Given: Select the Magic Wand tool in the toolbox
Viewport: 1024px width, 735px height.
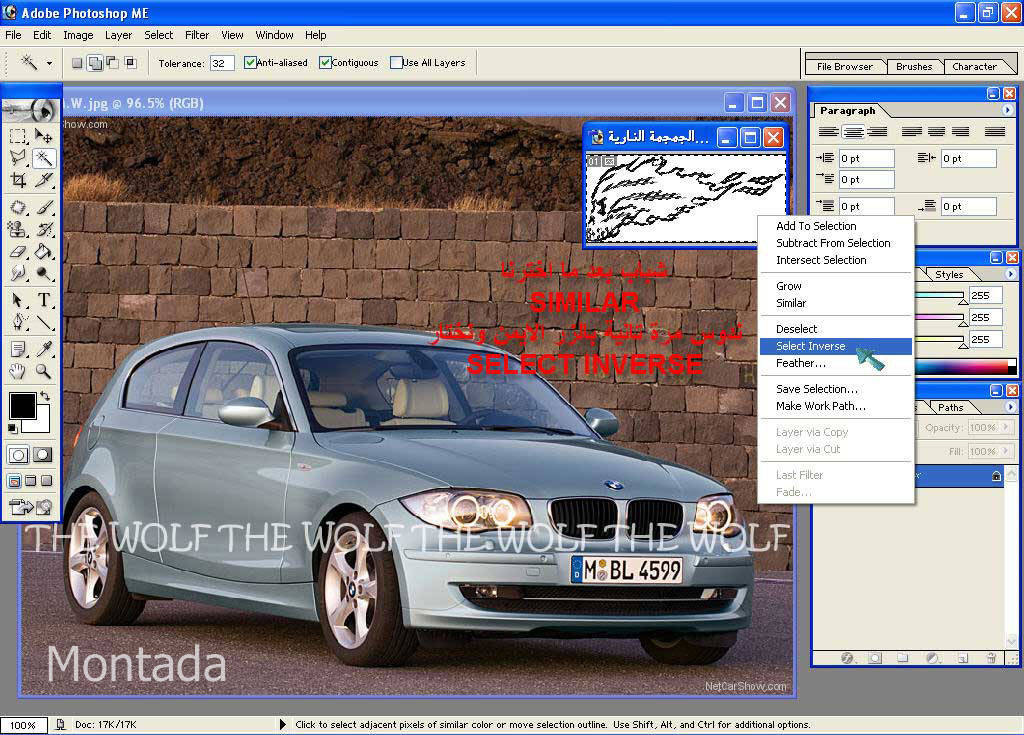Looking at the screenshot, I should (44, 158).
